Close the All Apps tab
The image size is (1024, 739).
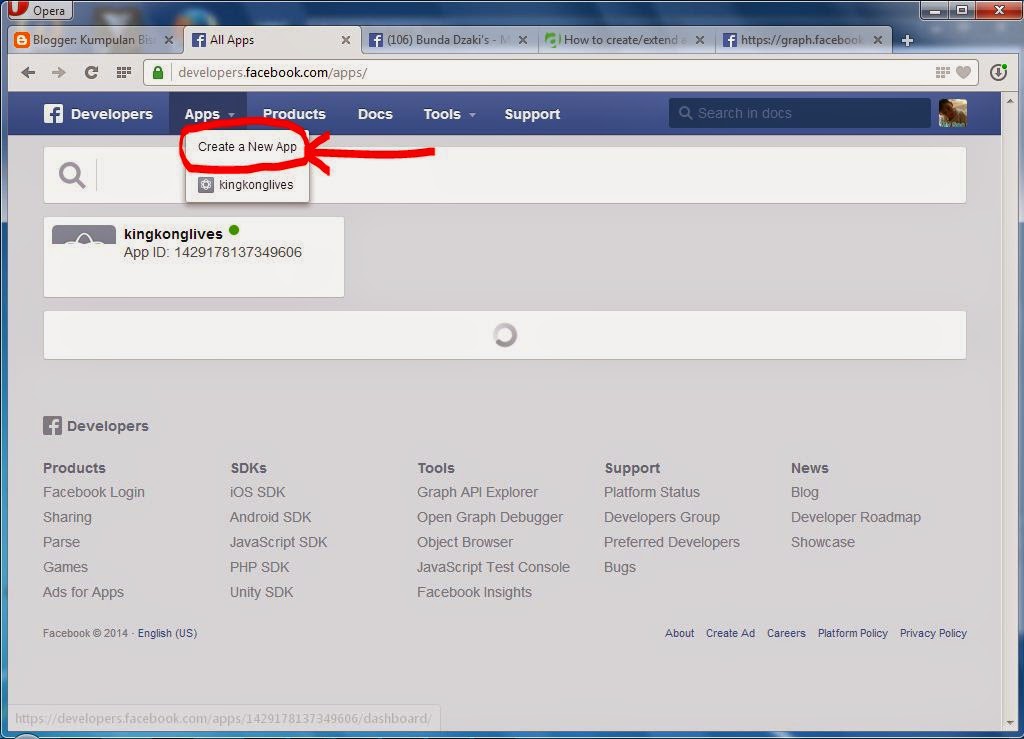[345, 40]
